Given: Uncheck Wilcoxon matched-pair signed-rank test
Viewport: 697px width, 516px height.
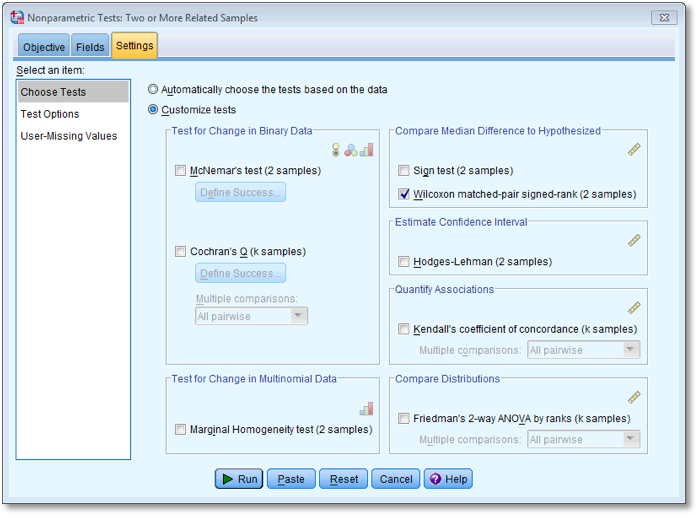Looking at the screenshot, I should [x=404, y=194].
